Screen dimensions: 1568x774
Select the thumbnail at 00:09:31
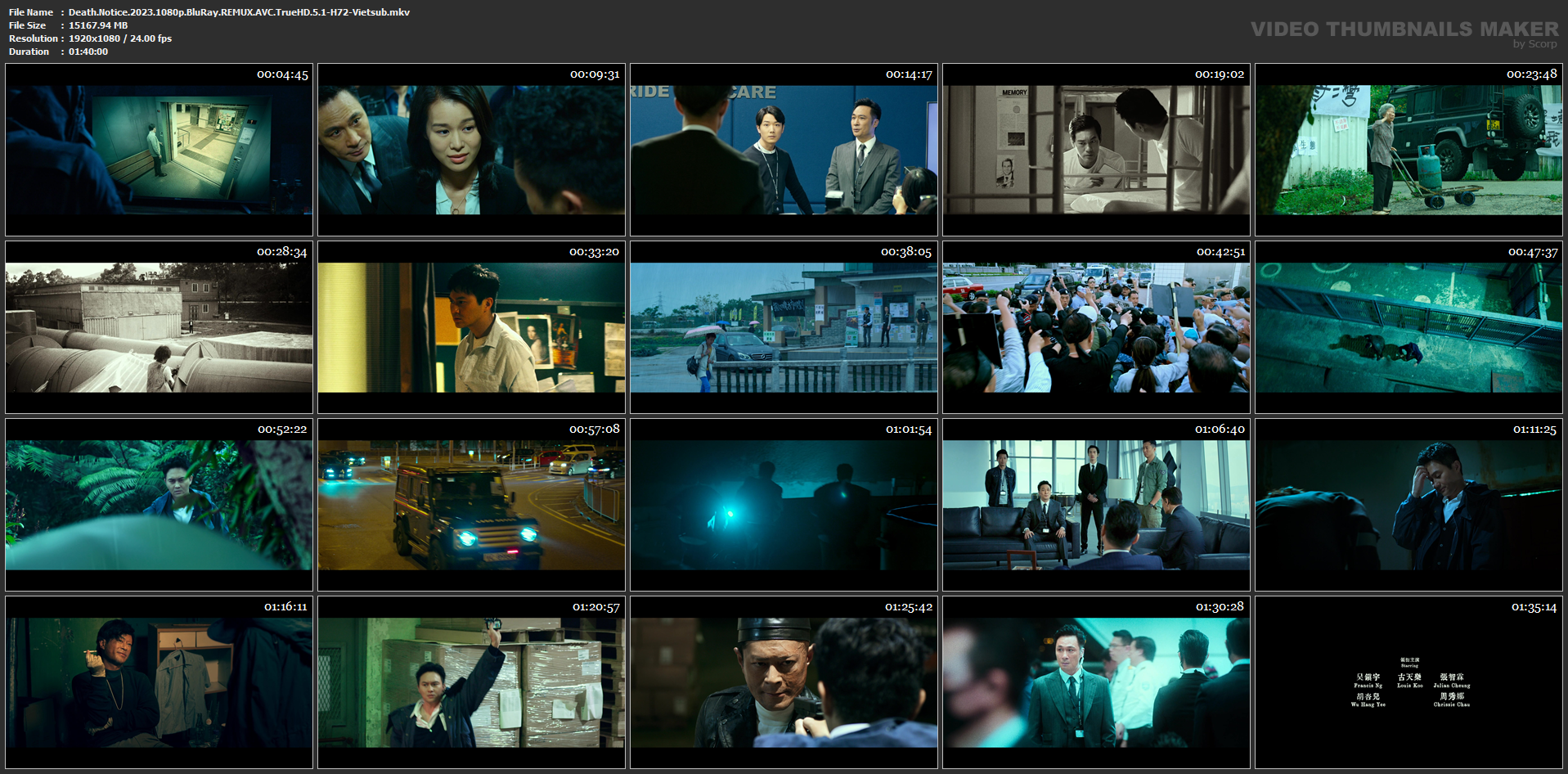471,150
